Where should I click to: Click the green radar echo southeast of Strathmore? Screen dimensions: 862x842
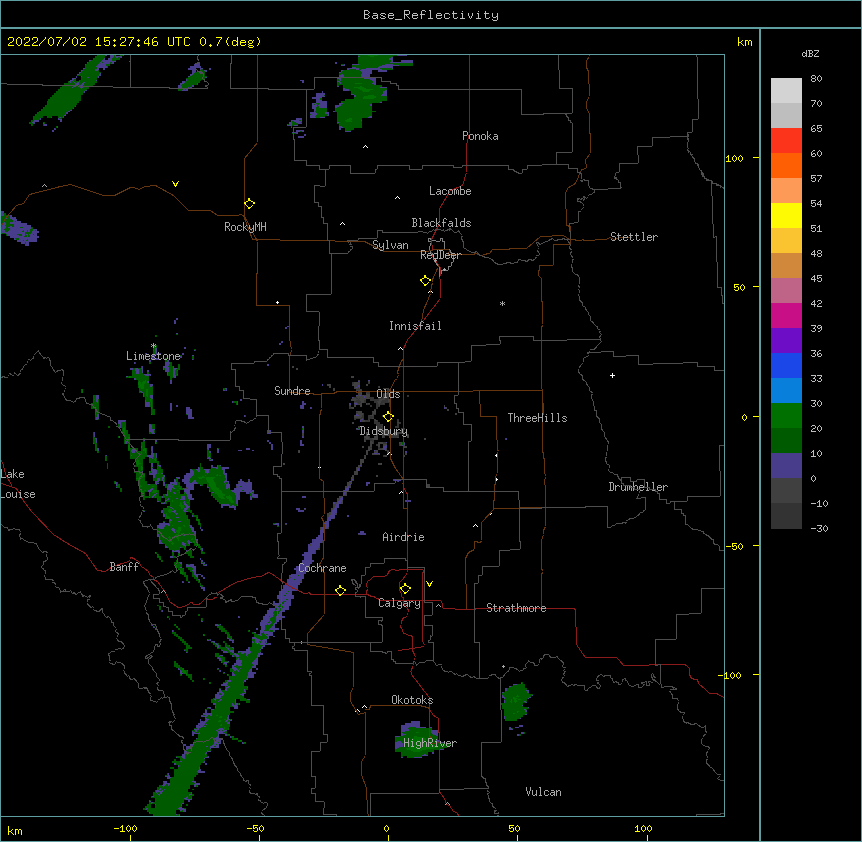[516, 702]
